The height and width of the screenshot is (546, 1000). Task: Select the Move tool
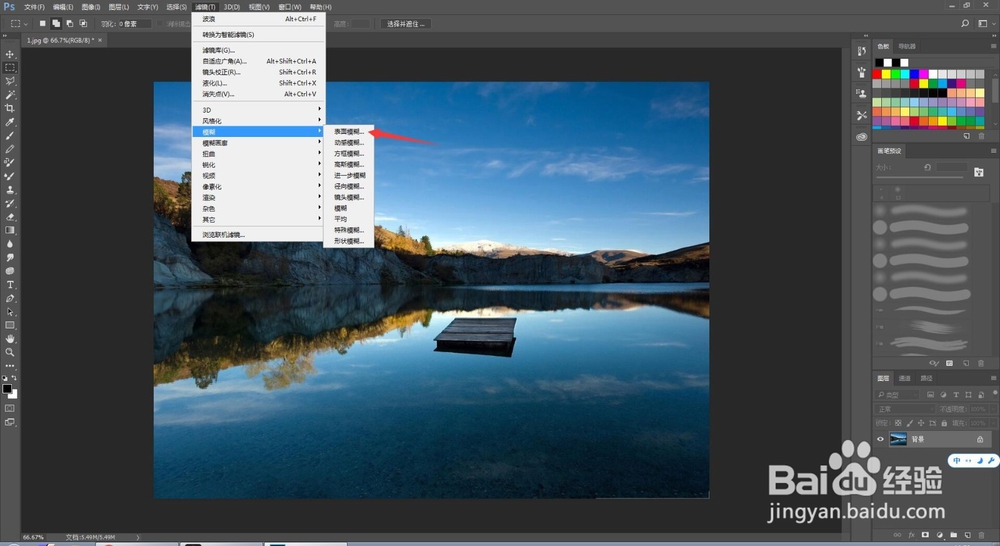tap(10, 54)
